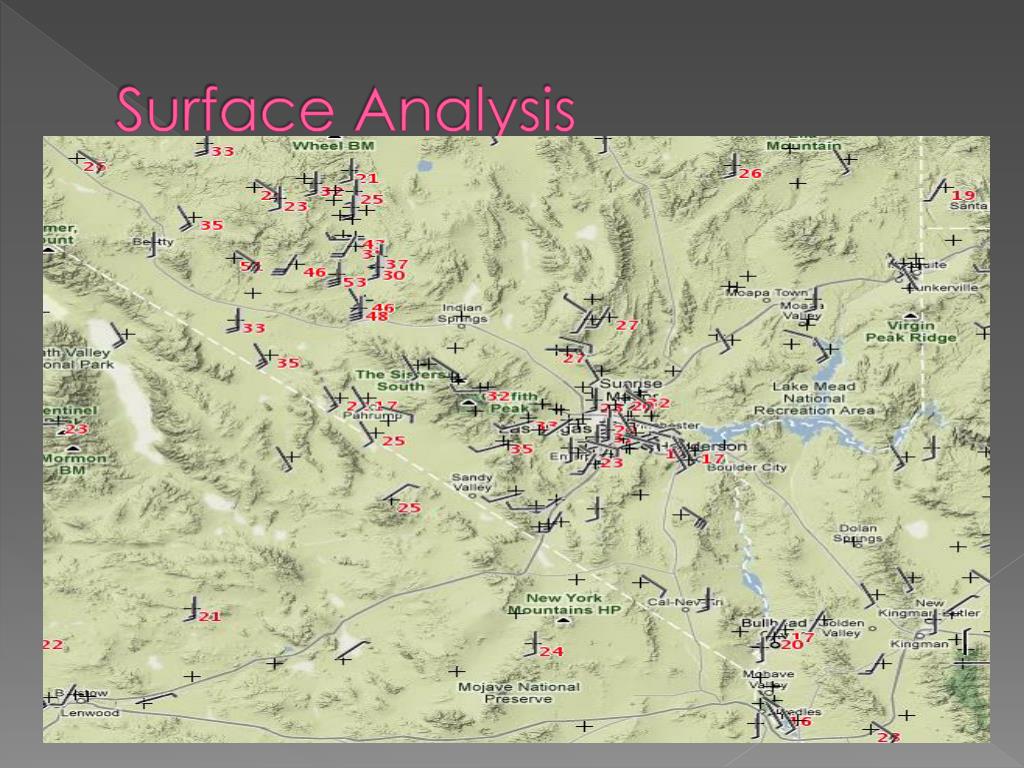Image resolution: width=1024 pixels, height=768 pixels.
Task: Click the red wind value 20 near Bullhead
Action: pyautogui.click(x=792, y=645)
